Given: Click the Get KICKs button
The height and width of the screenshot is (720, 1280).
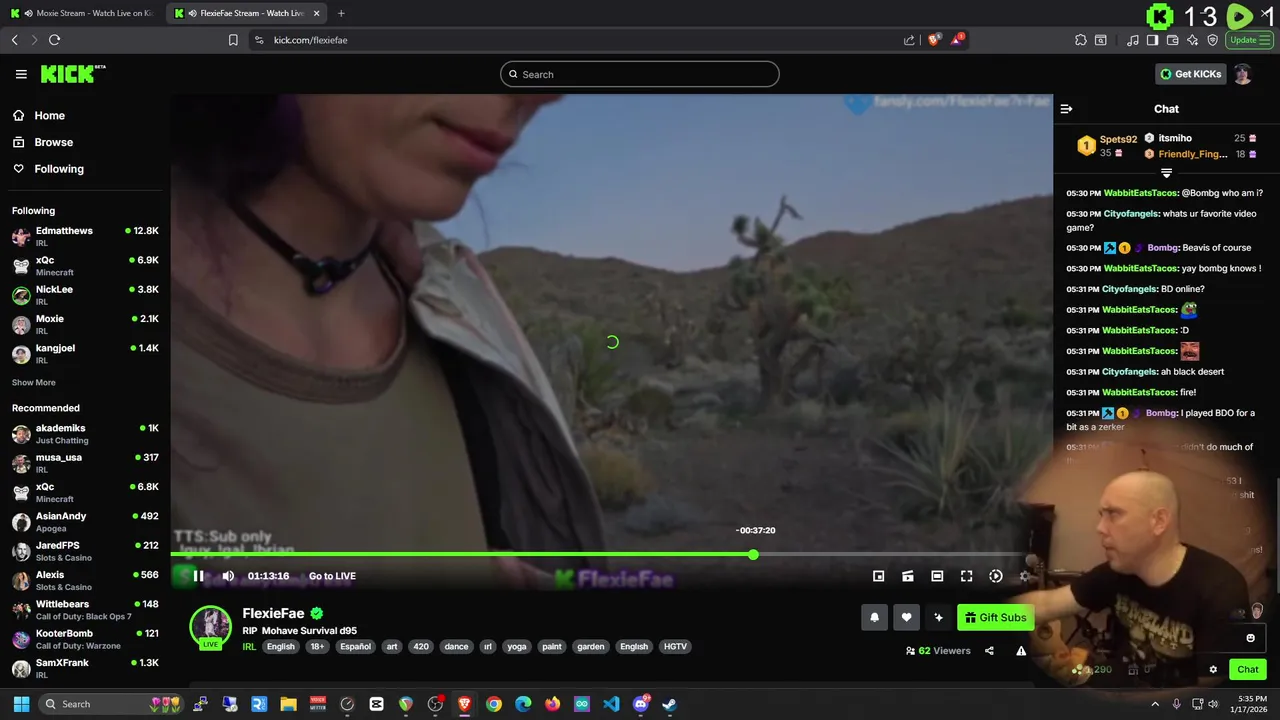Looking at the screenshot, I should 1190,74.
